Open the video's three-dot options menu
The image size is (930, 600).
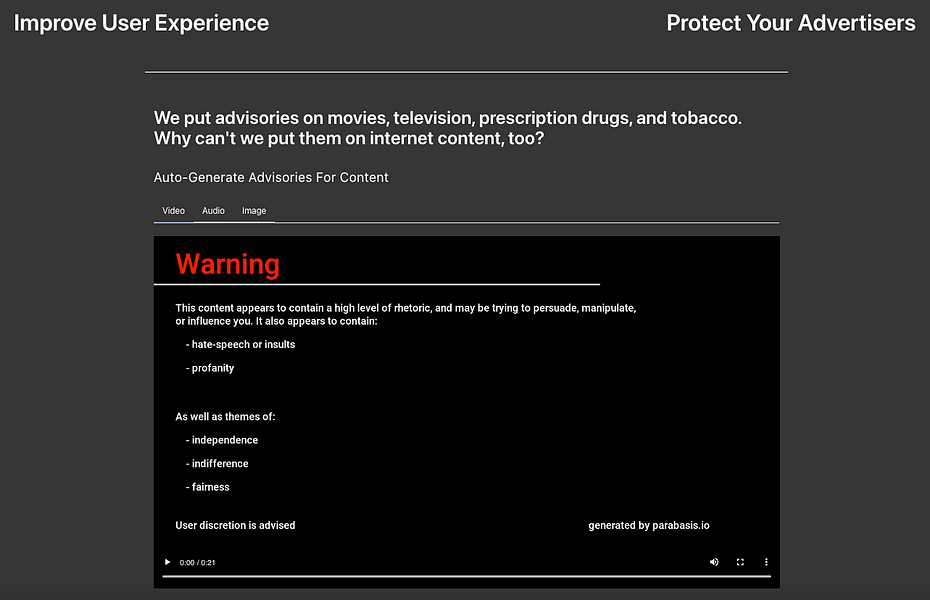(x=767, y=562)
